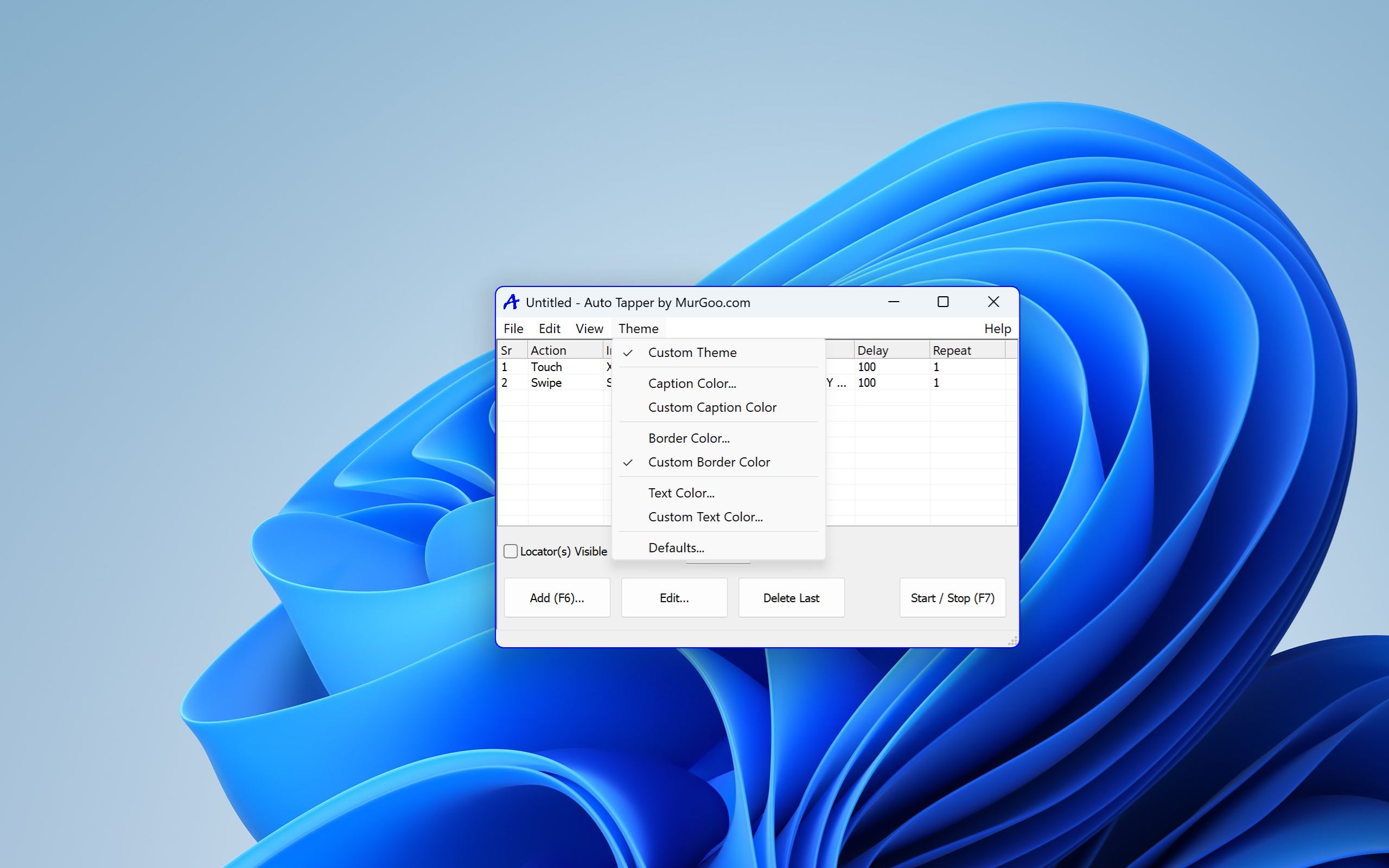This screenshot has width=1389, height=868.
Task: Open the Caption Color dialog
Action: (x=692, y=383)
